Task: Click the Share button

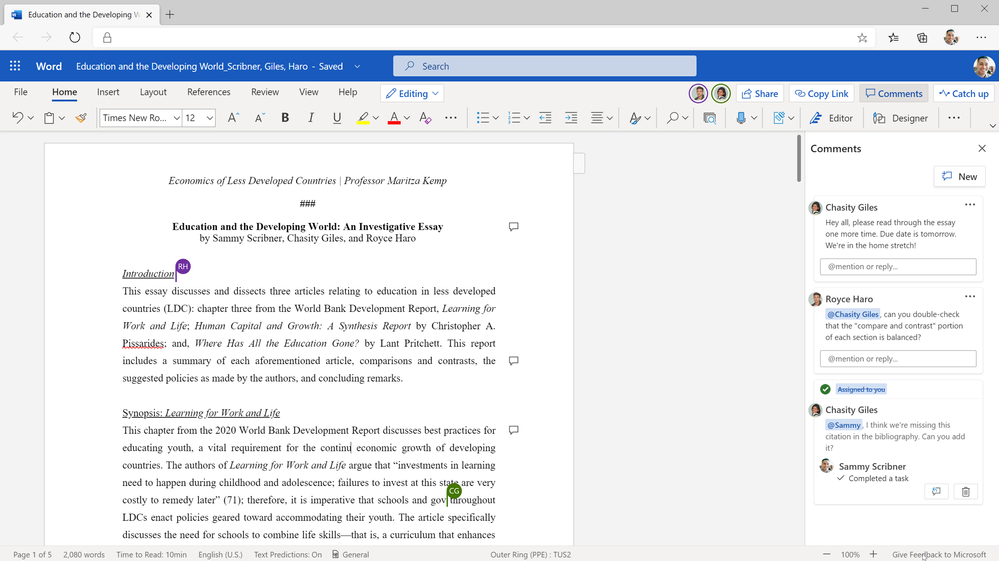Action: (759, 93)
